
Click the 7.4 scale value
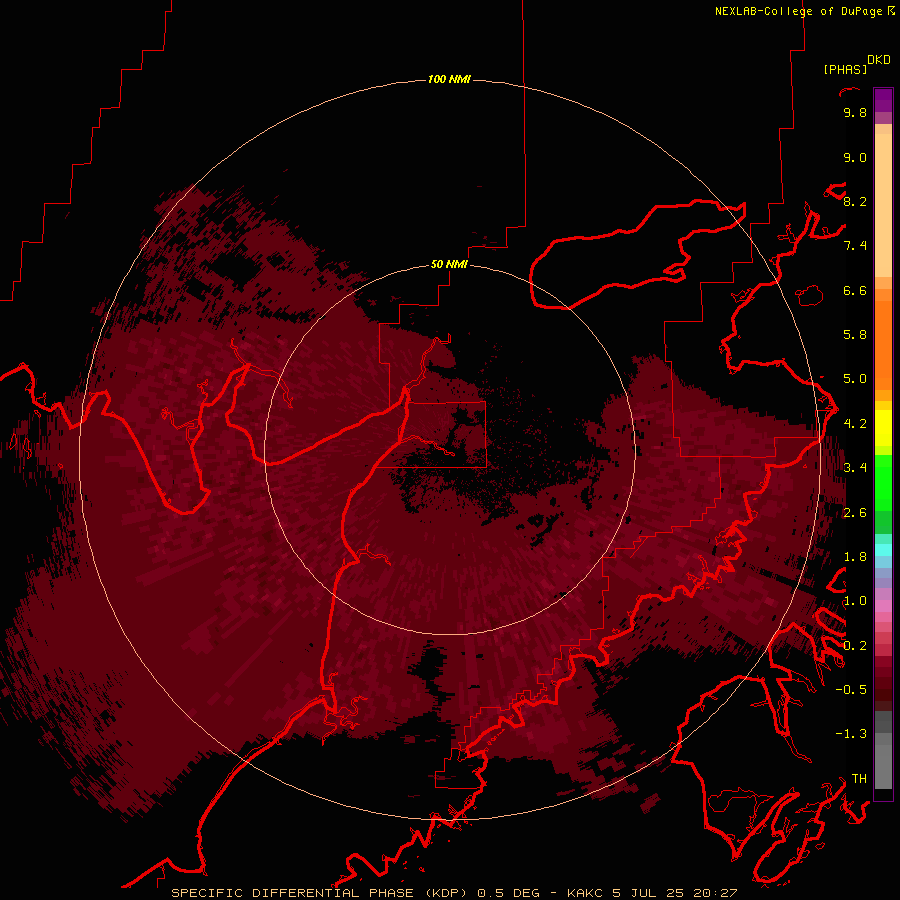[x=855, y=246]
